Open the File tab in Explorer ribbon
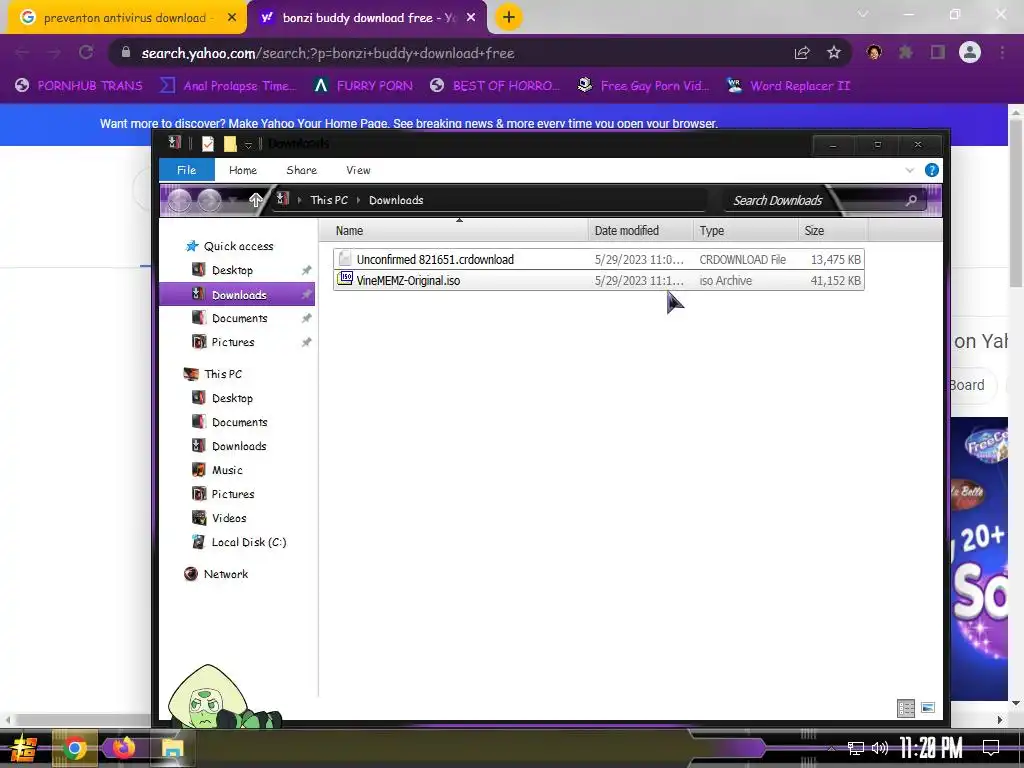 (x=187, y=170)
